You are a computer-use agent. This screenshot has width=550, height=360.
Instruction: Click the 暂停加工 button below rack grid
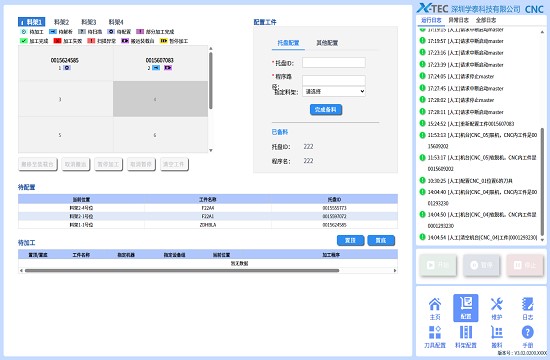108,164
